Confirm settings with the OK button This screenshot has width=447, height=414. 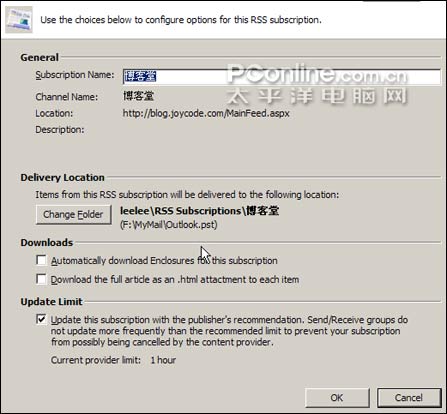337,397
